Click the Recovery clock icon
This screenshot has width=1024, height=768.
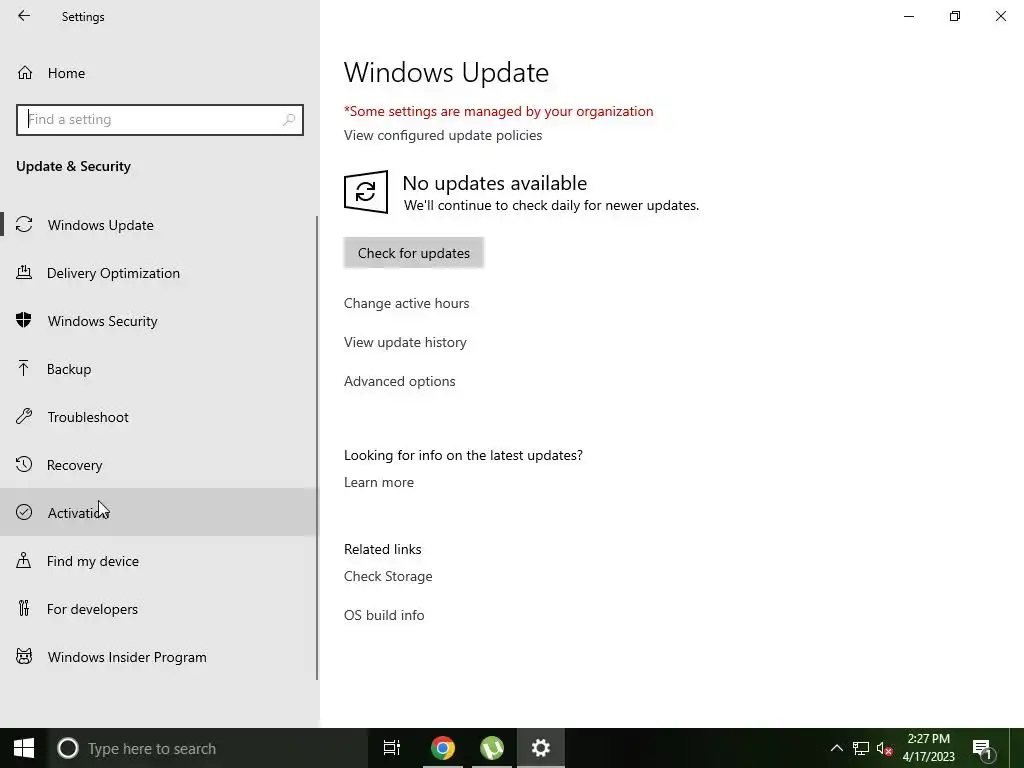coord(24,464)
